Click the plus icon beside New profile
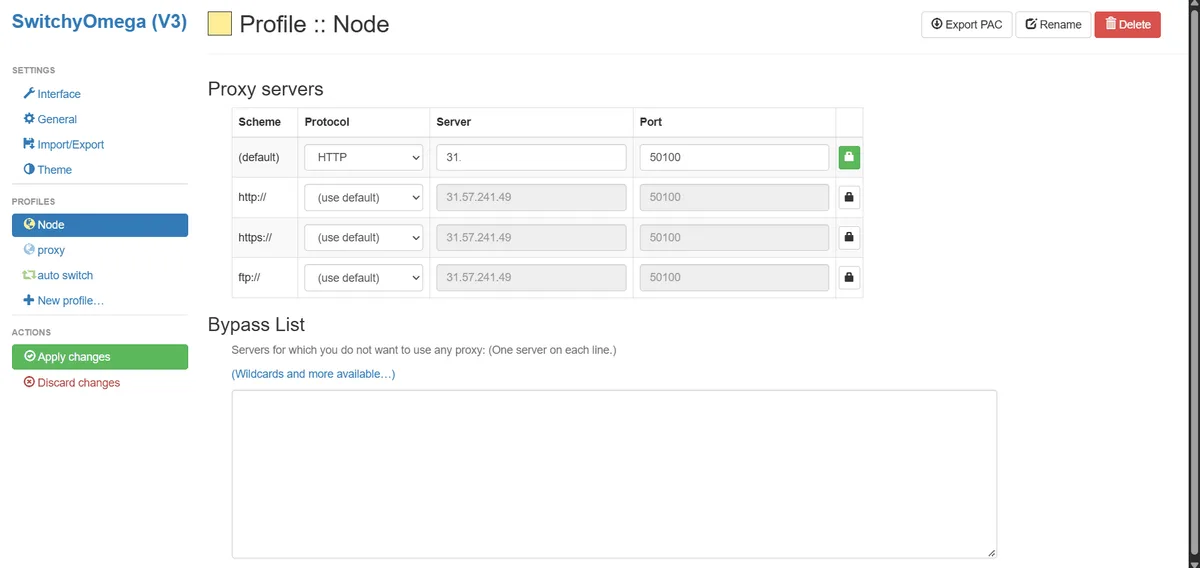Viewport: 1200px width, 568px height. (29, 300)
